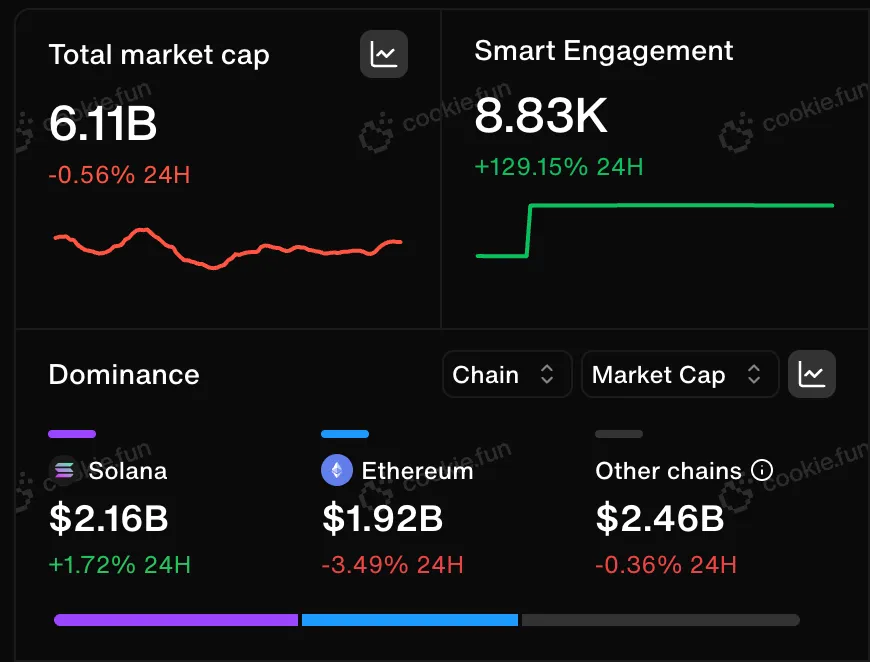
Task: Select the Ethereum chain label
Action: tap(417, 470)
